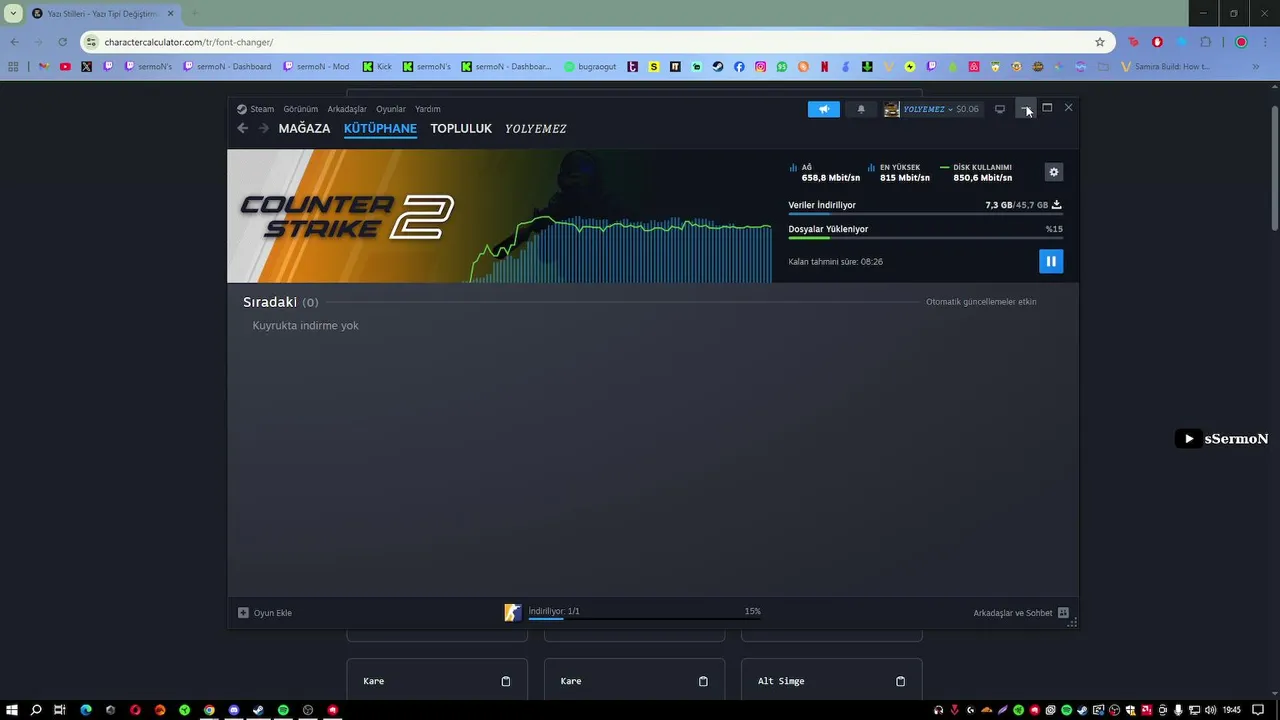Open Chrome three-dot menu
1280x720 pixels.
[1265, 42]
